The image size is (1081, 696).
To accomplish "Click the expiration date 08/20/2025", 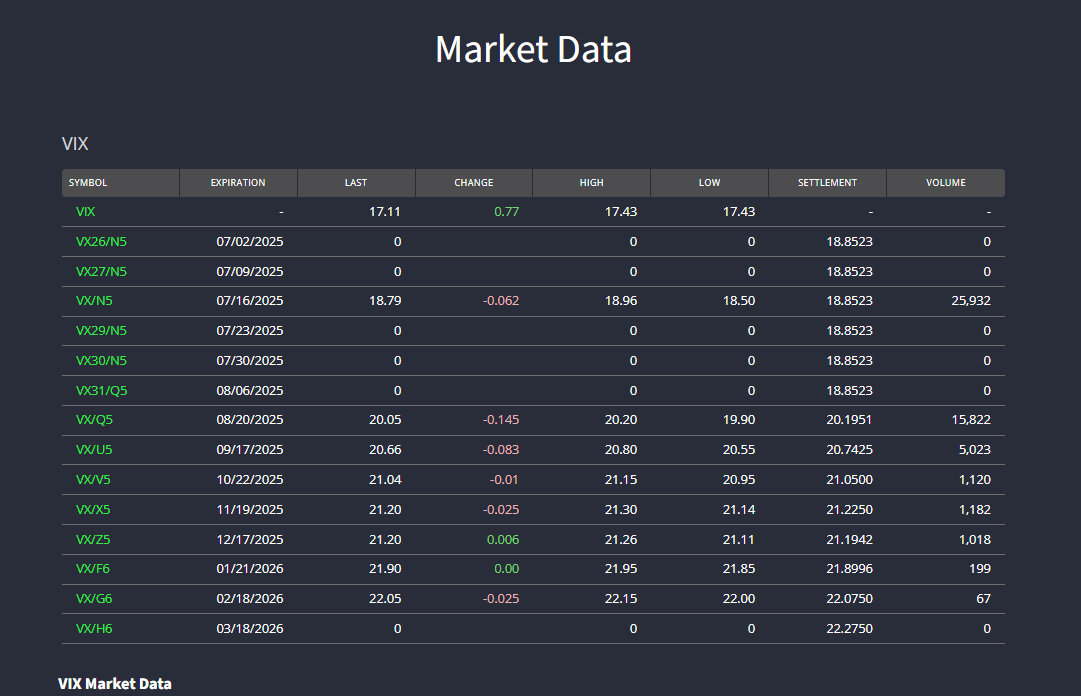I will 250,420.
